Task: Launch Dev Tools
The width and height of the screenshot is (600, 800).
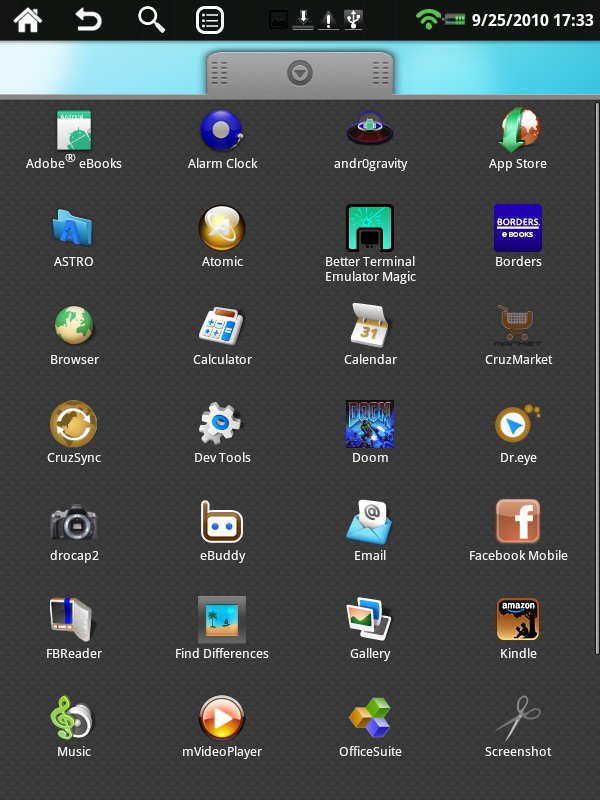Action: 220,423
